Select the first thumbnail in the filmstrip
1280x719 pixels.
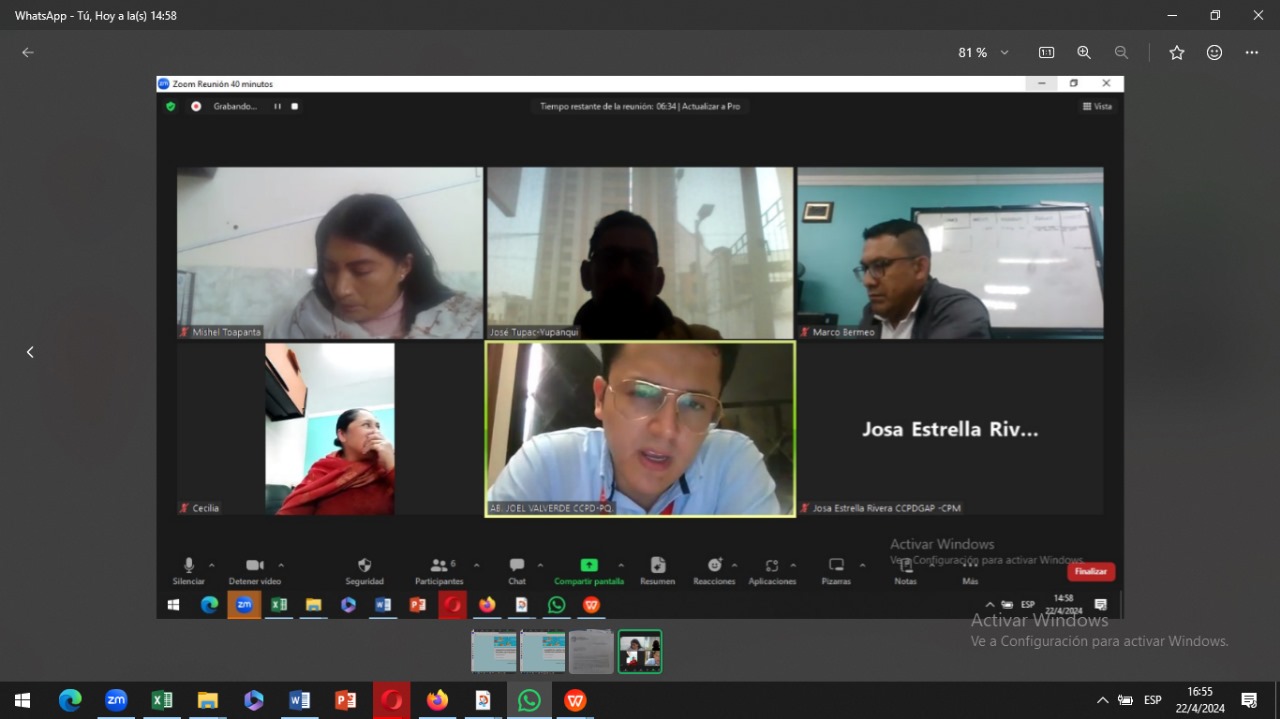point(494,652)
